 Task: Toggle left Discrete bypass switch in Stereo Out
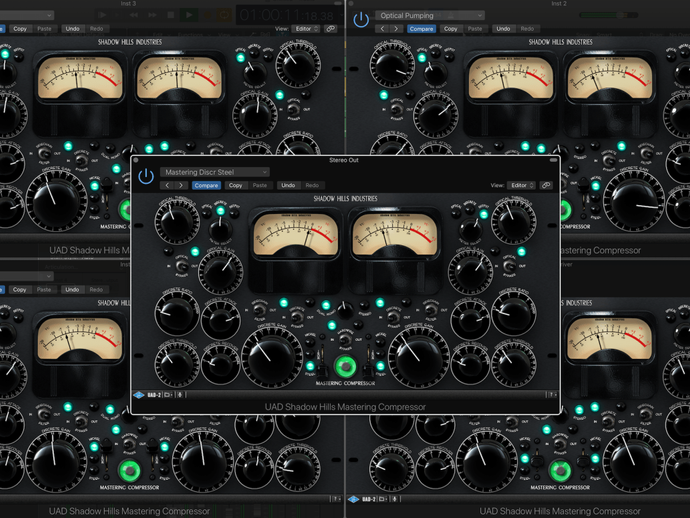click(x=297, y=316)
